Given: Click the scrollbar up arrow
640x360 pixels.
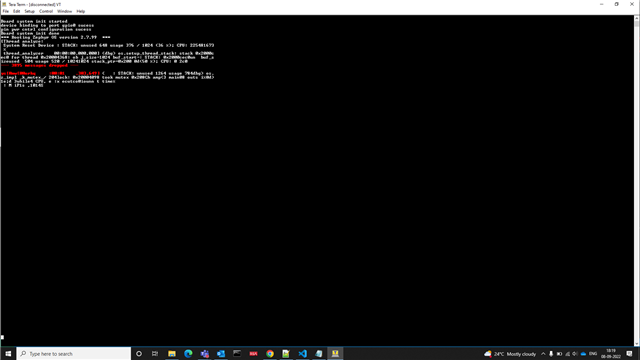Looking at the screenshot, I should (637, 18).
